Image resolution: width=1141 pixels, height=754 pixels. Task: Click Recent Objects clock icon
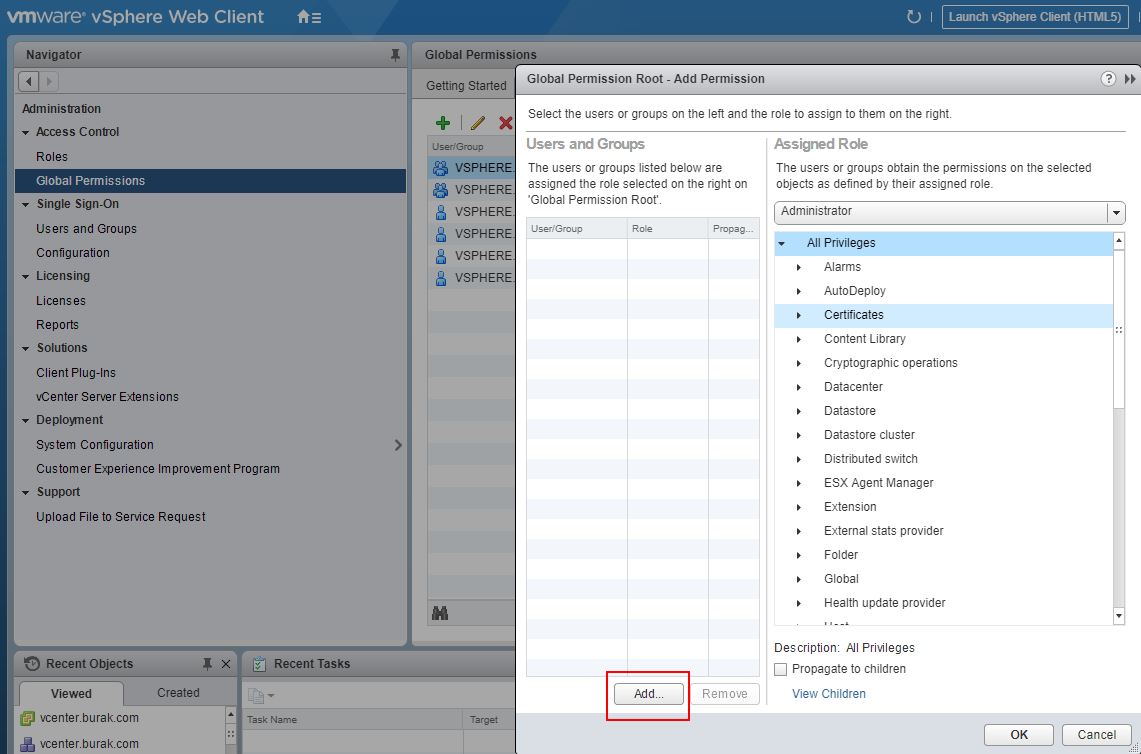31,664
